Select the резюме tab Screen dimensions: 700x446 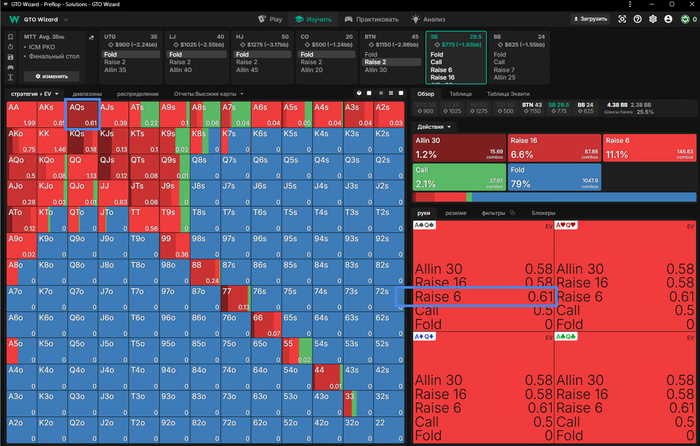456,213
